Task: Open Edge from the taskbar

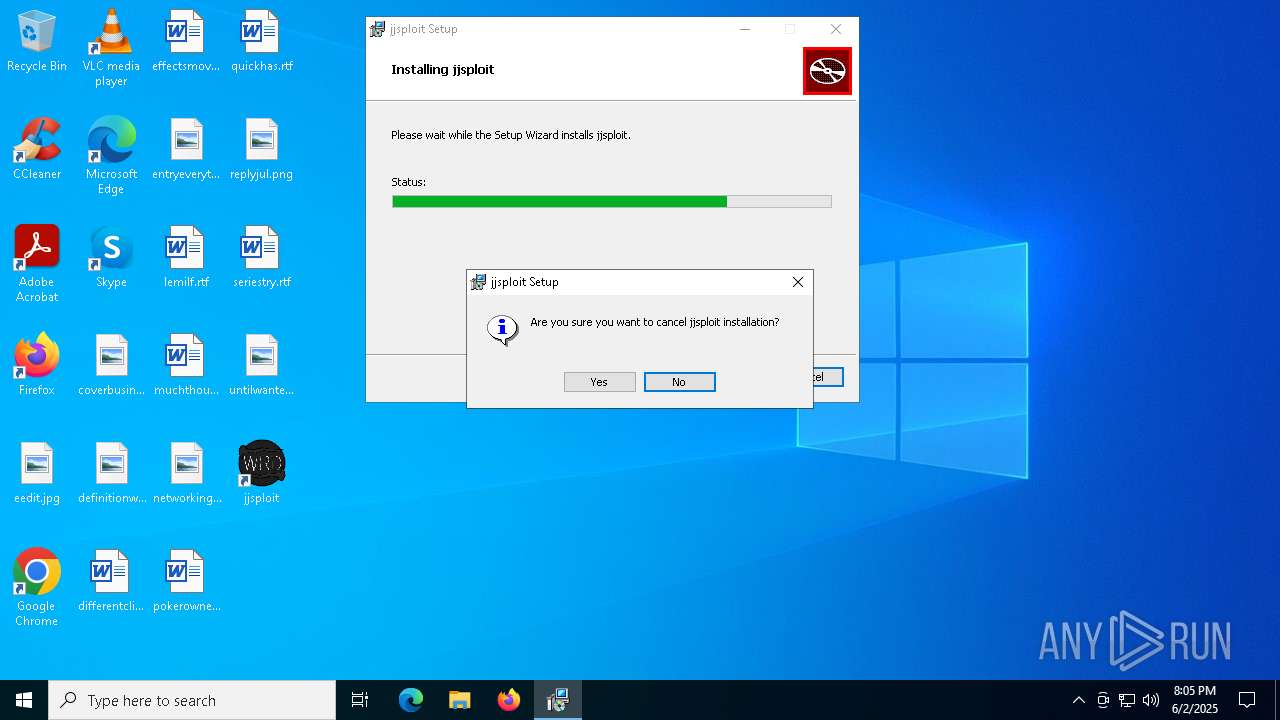Action: click(x=411, y=700)
